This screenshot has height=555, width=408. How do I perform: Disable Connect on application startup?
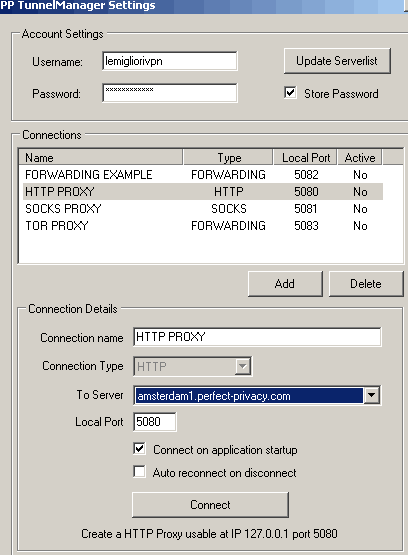[139, 449]
